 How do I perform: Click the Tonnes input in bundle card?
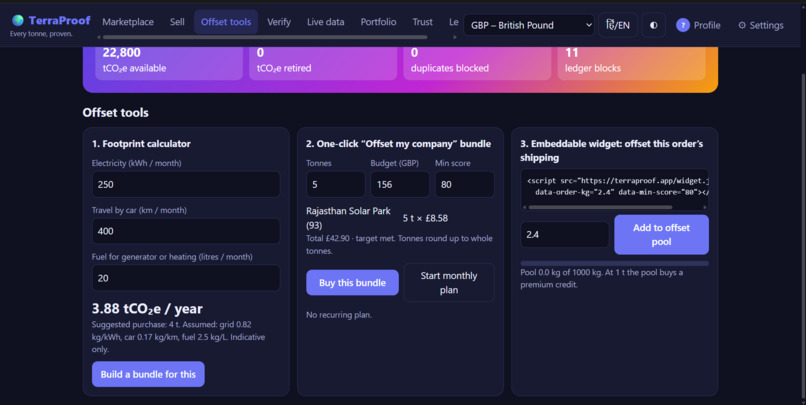point(336,184)
